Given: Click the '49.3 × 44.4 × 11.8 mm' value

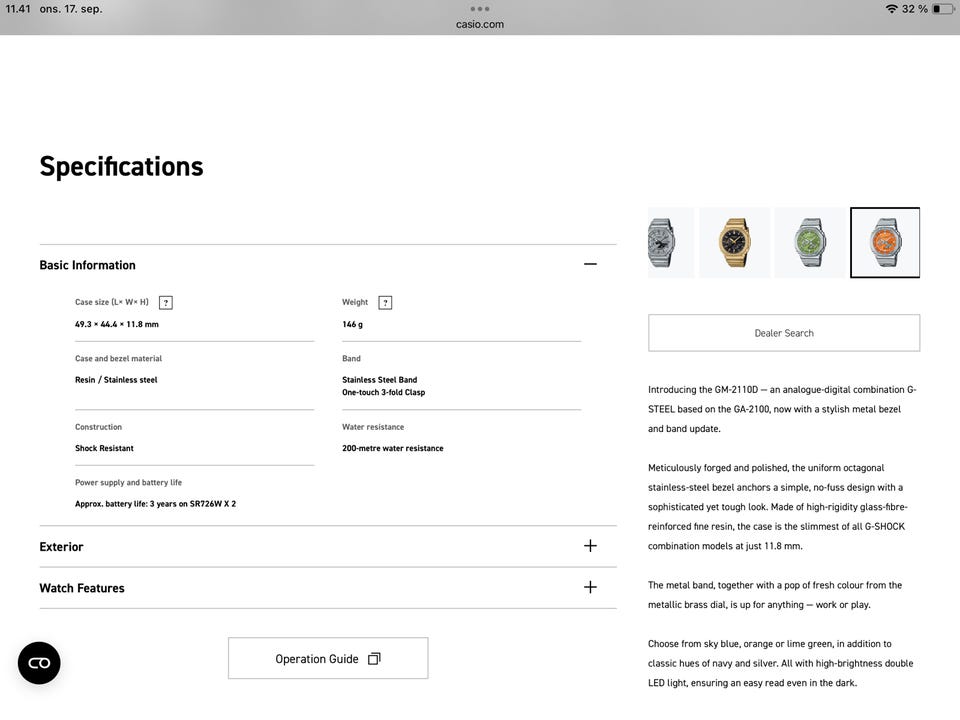Looking at the screenshot, I should tap(117, 324).
